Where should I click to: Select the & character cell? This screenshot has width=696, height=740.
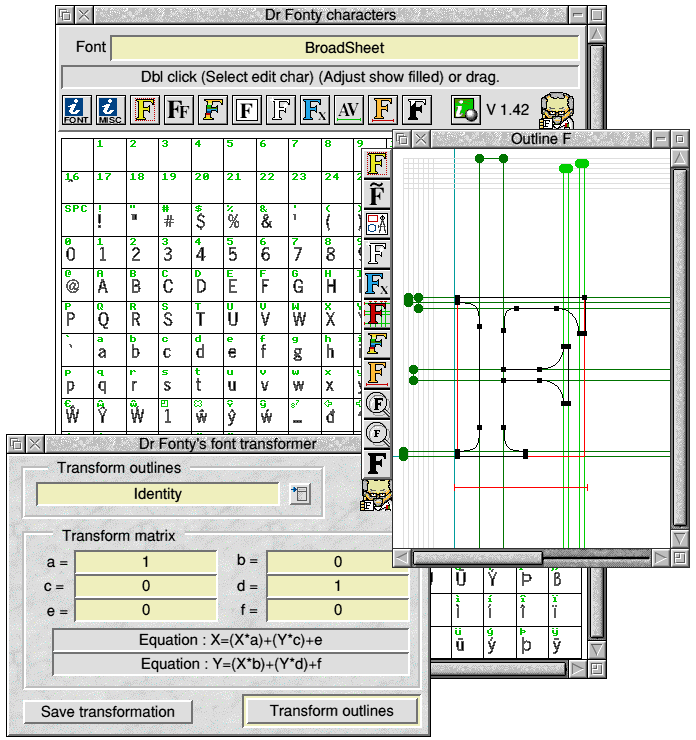click(x=273, y=220)
